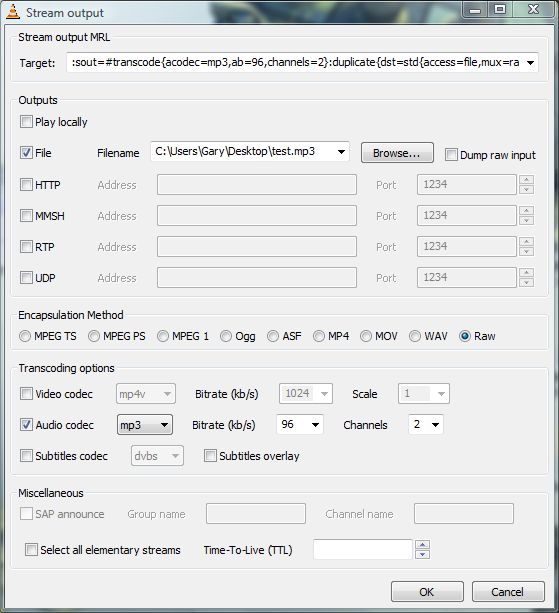Enable Select all elementary streams checkbox
Screen dimensions: 559x613
tap(31, 550)
